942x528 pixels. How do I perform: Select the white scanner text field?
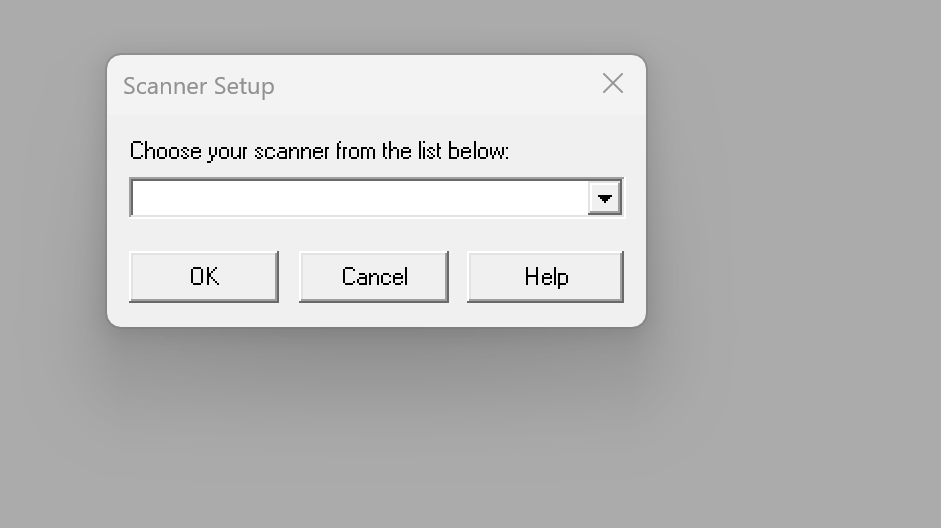(360, 198)
